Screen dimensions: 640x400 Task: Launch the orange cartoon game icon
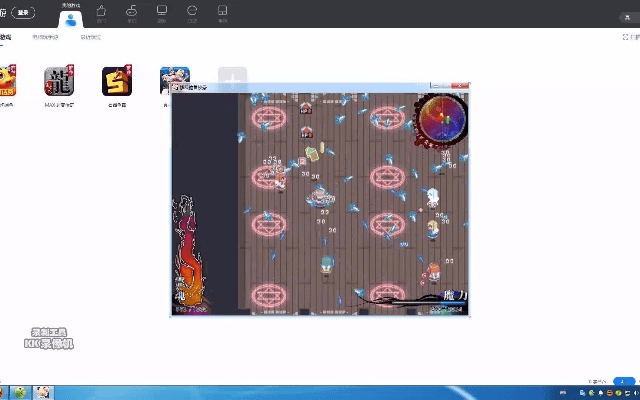5,81
